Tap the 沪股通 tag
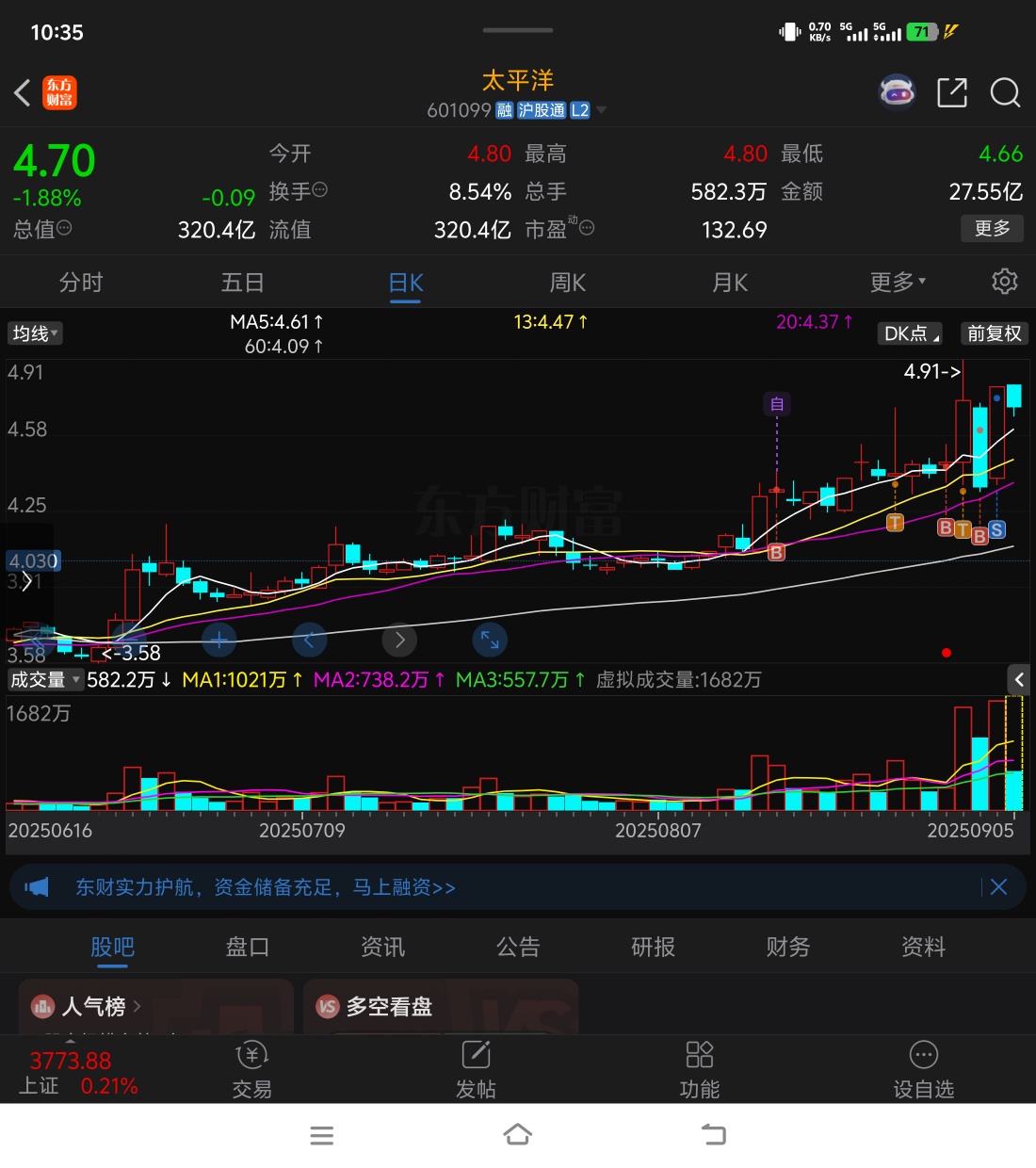Image resolution: width=1036 pixels, height=1168 pixels. point(542,110)
